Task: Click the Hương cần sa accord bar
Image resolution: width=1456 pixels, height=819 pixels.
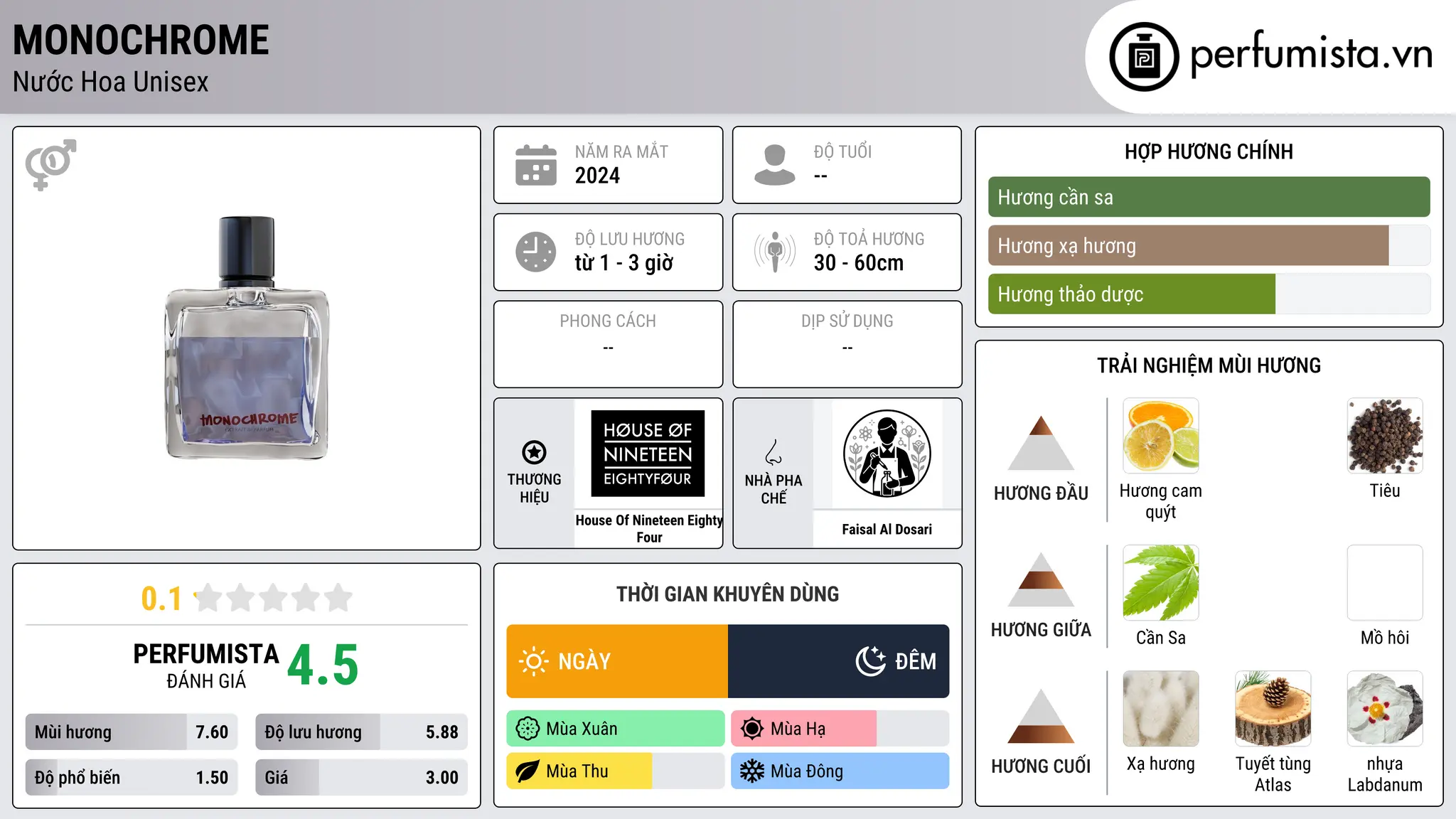Action: (x=1209, y=197)
